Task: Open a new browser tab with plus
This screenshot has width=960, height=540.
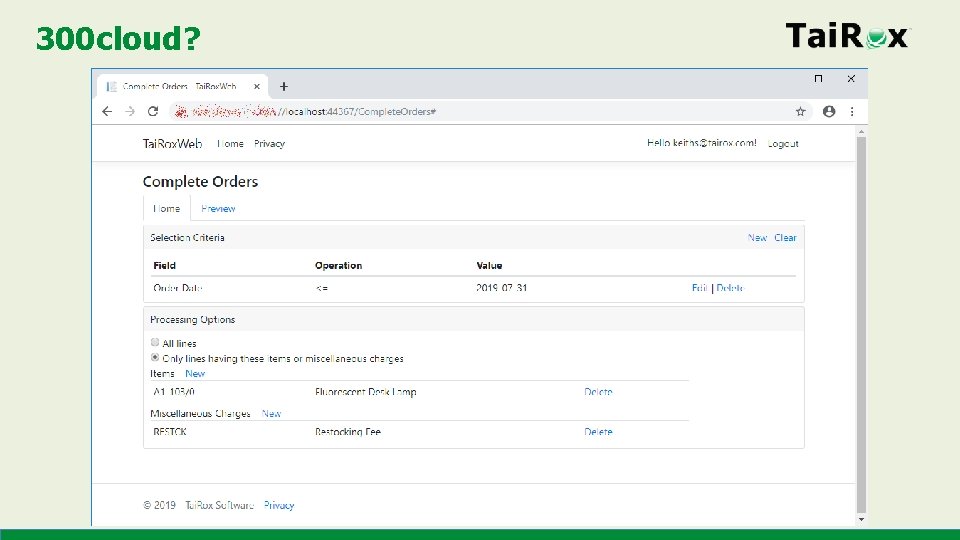Action: coord(283,86)
